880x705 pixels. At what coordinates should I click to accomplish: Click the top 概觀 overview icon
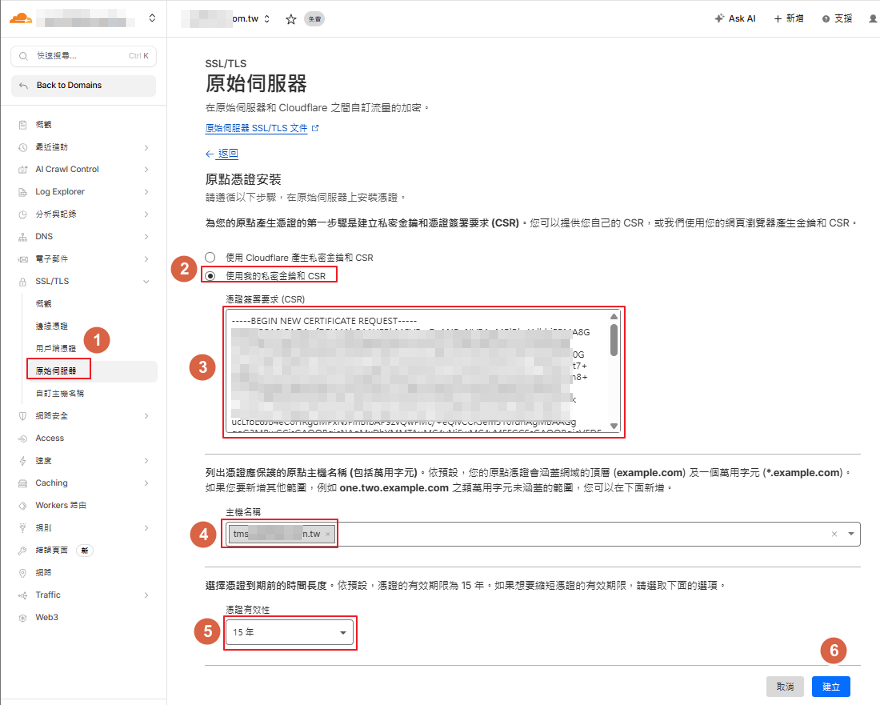tap(22, 125)
